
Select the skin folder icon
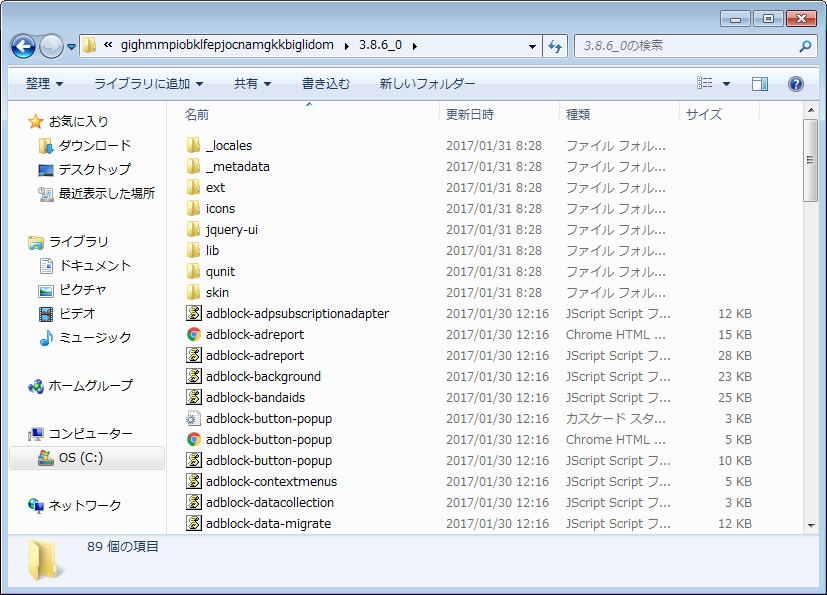[194, 292]
